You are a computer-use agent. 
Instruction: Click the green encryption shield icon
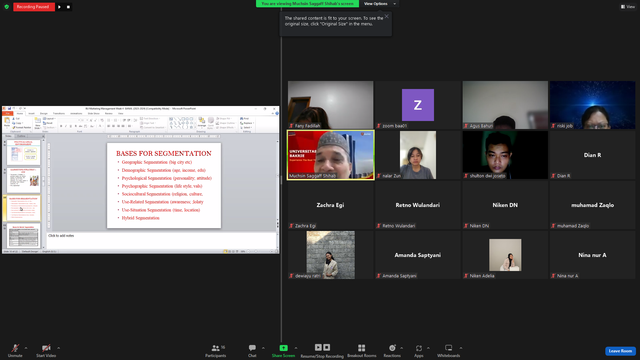tap(7, 7)
